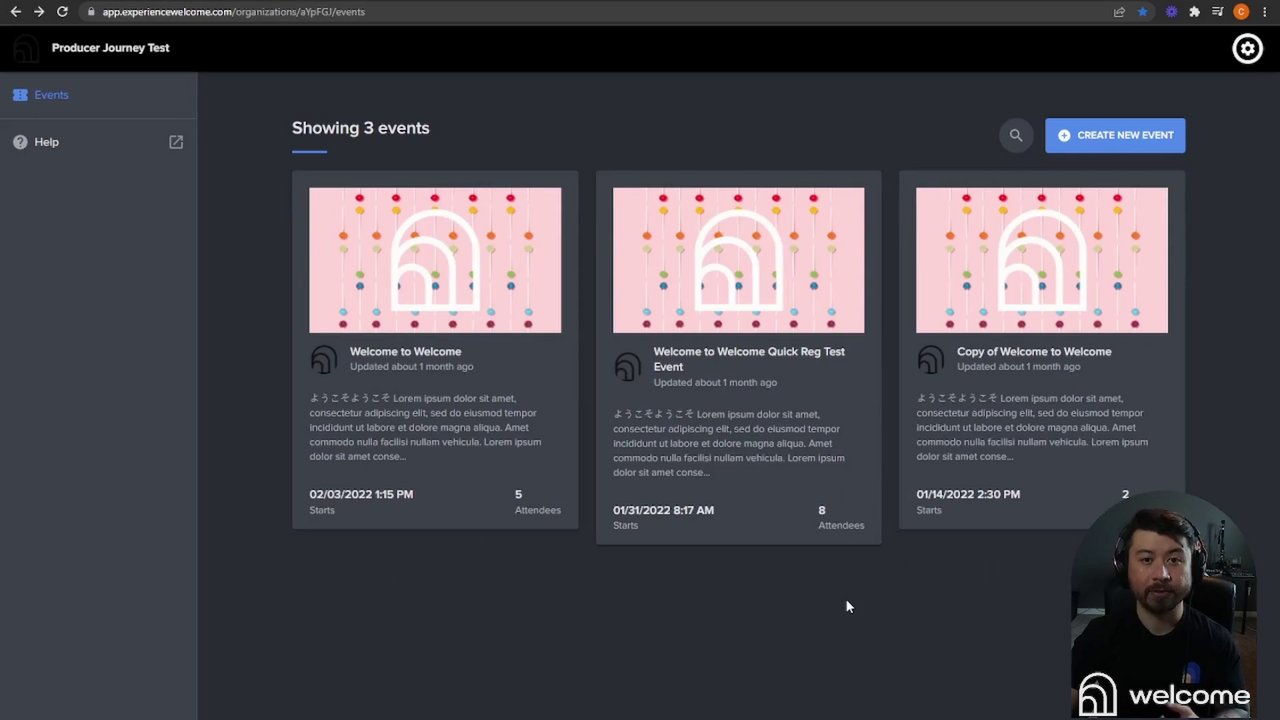The image size is (1280, 720).
Task: Click the Events ticket icon in sidebar
Action: click(20, 95)
